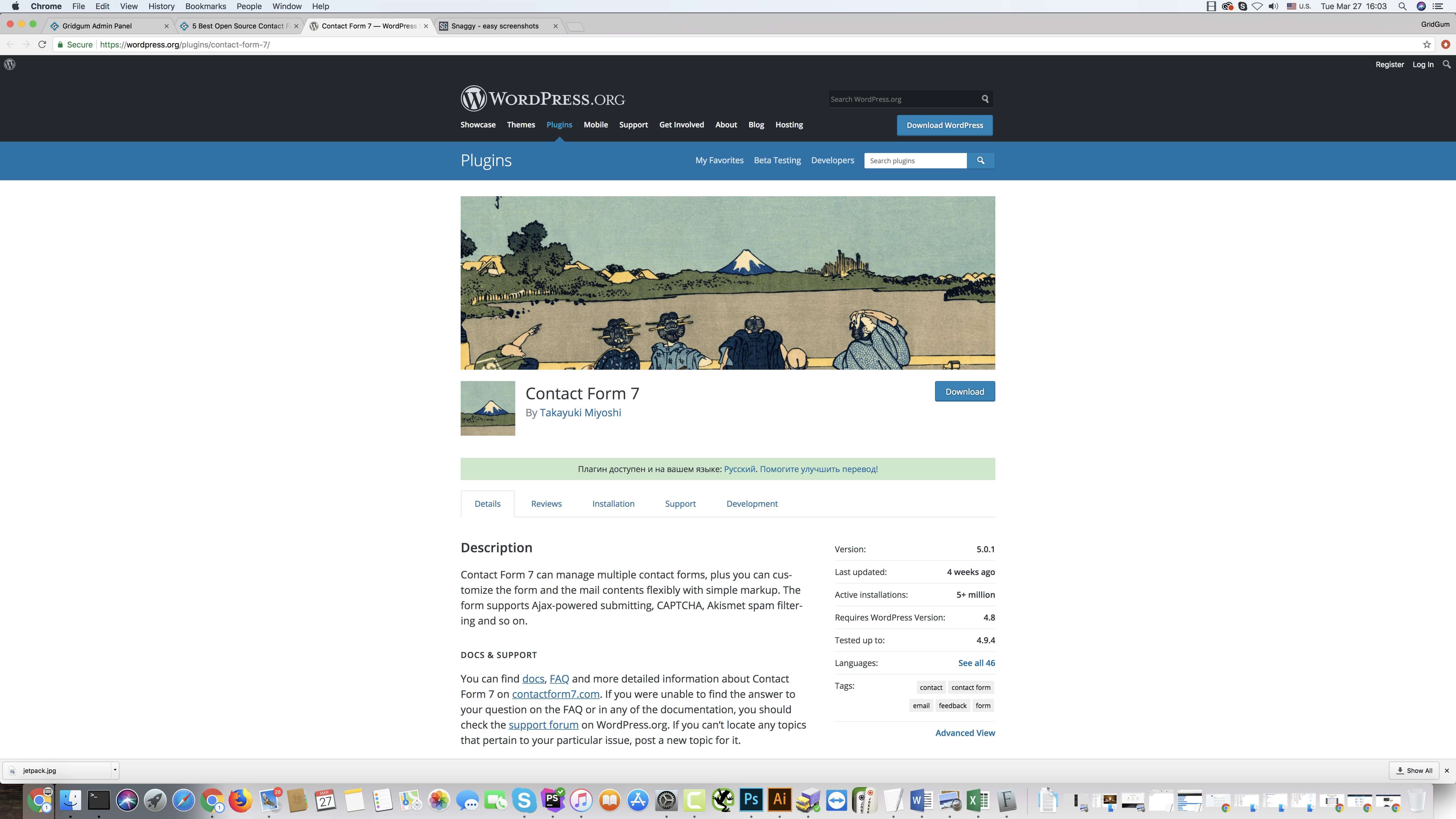Viewport: 1456px width, 819px height.
Task: Open the Wi-Fi menu bar icon
Action: pyautogui.click(x=1258, y=6)
